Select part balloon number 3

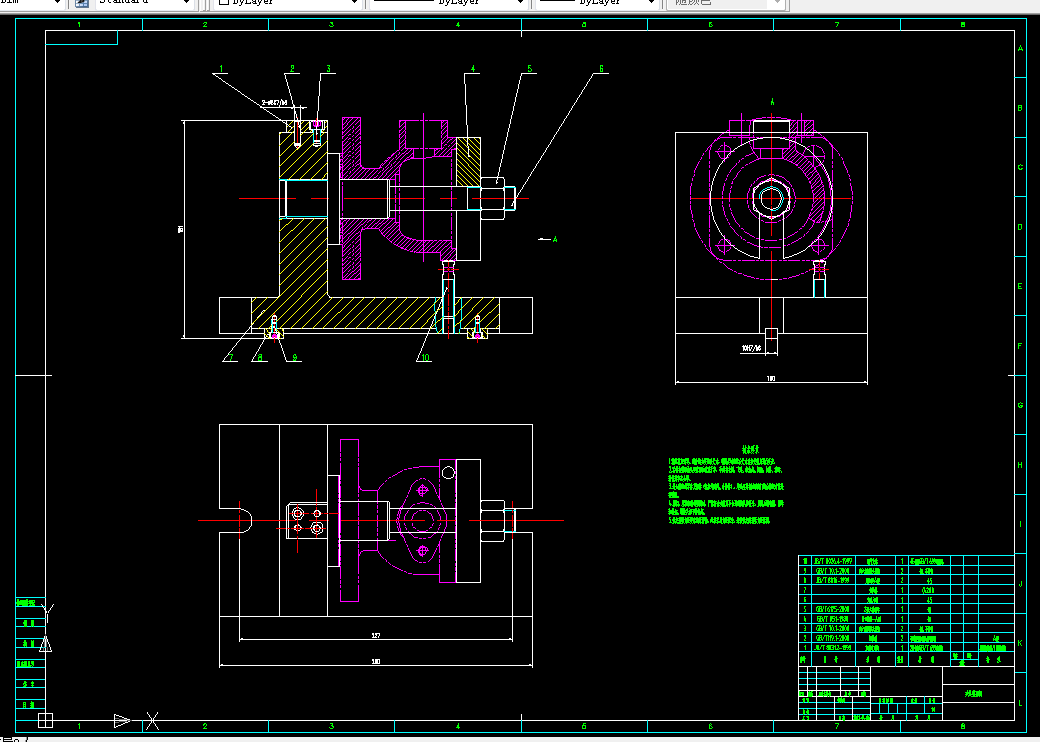pyautogui.click(x=328, y=69)
